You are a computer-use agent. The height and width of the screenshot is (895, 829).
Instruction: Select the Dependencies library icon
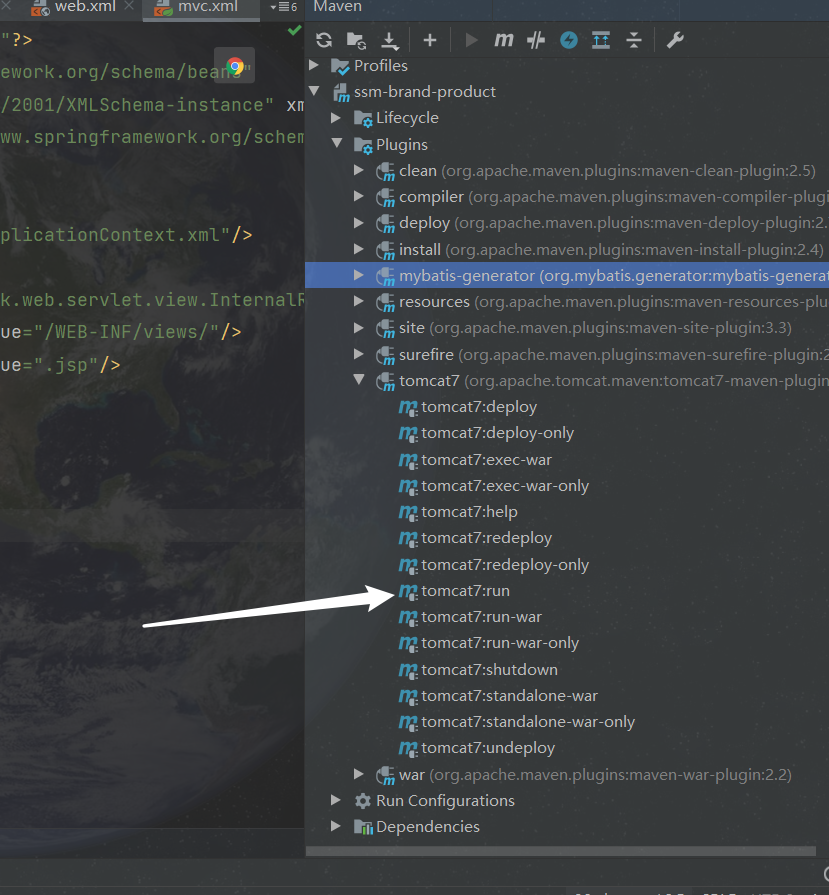click(363, 827)
